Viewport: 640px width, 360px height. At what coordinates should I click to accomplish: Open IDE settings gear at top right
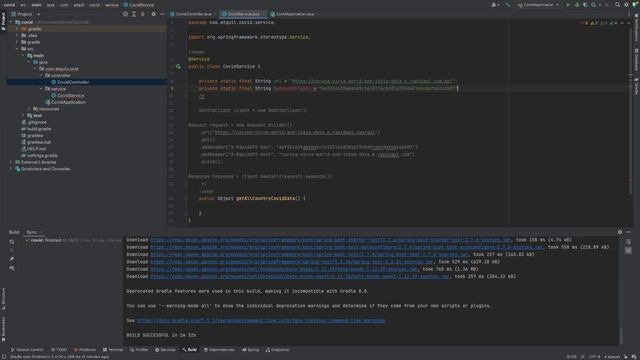[626, 5]
